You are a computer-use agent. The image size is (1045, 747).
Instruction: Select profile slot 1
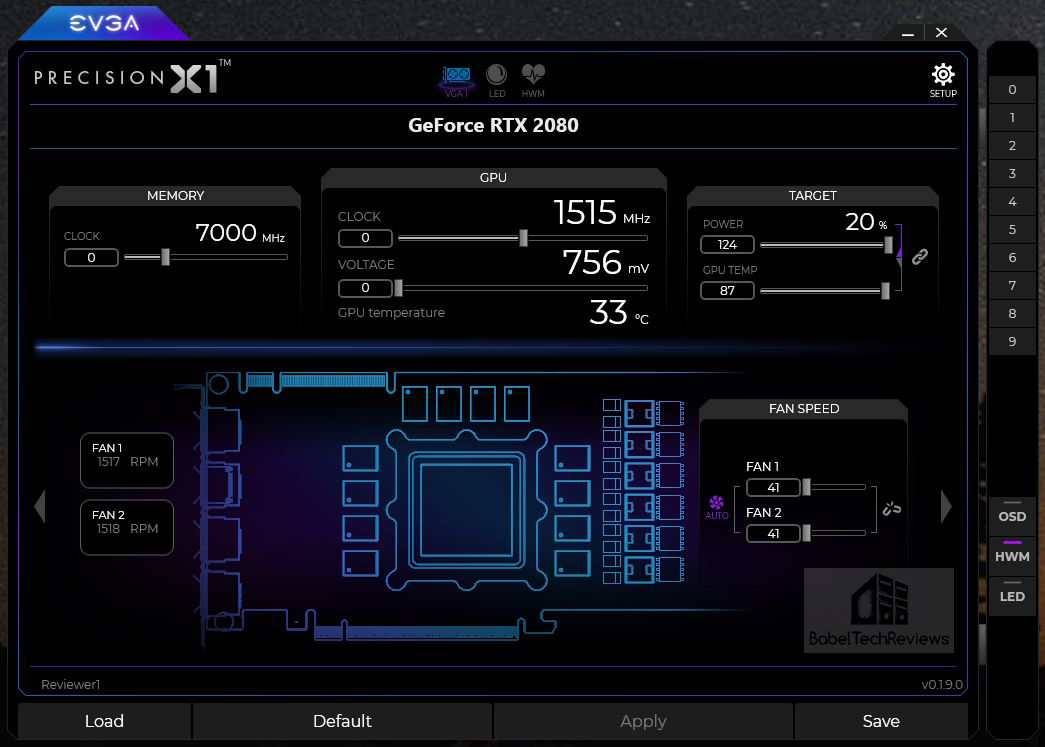tap(1012, 118)
